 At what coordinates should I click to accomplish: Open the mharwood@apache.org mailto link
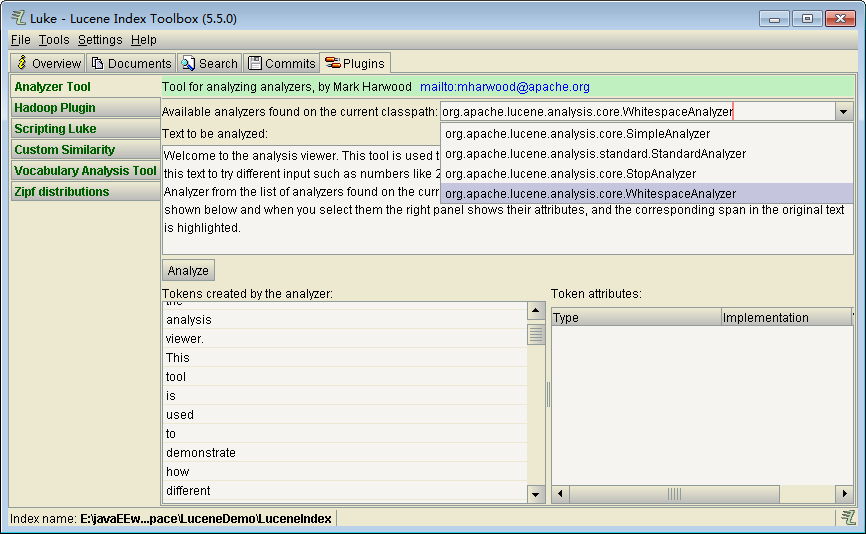pyautogui.click(x=504, y=88)
